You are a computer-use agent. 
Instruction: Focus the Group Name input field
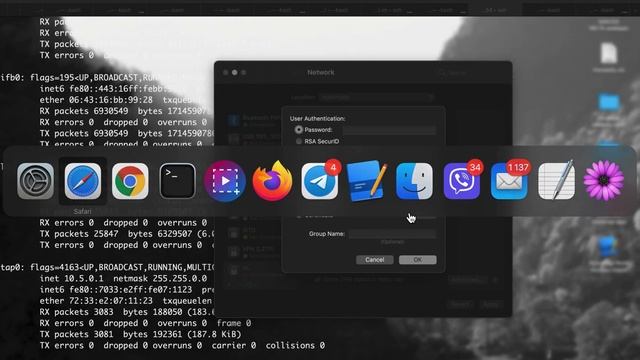(392, 234)
